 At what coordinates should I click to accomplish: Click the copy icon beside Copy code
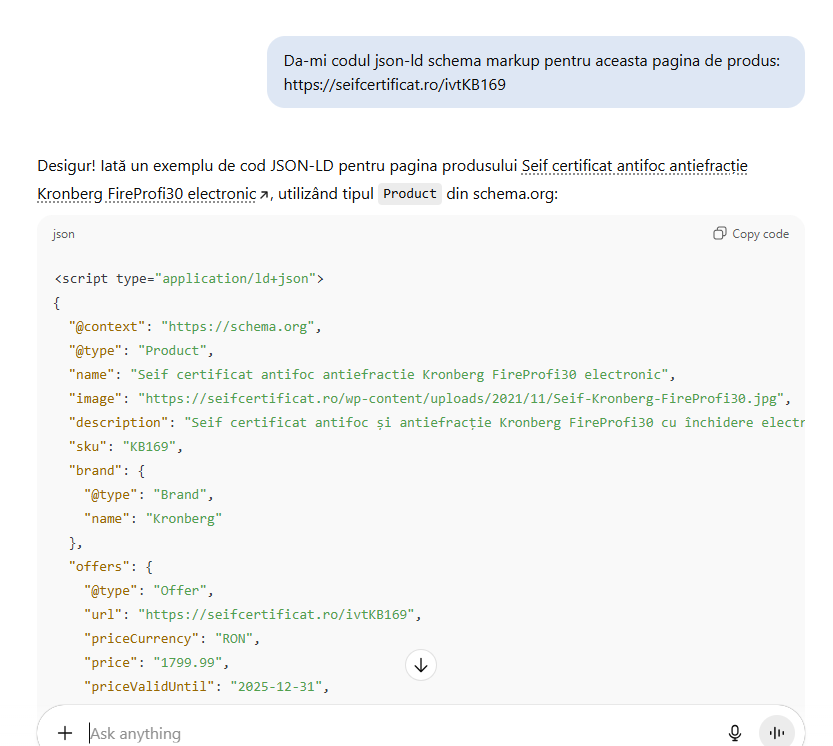(x=719, y=234)
